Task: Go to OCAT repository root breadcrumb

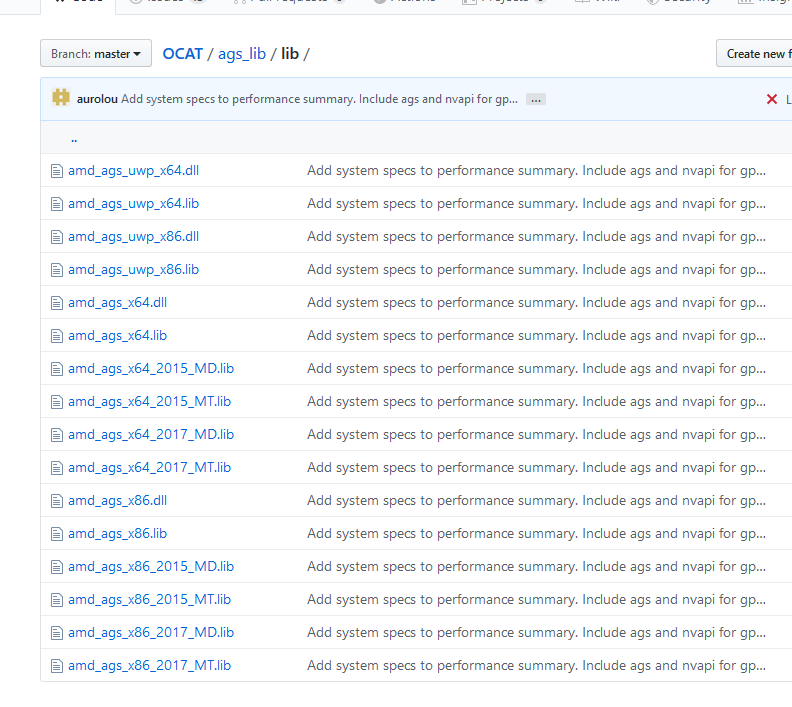Action: pyautogui.click(x=183, y=54)
